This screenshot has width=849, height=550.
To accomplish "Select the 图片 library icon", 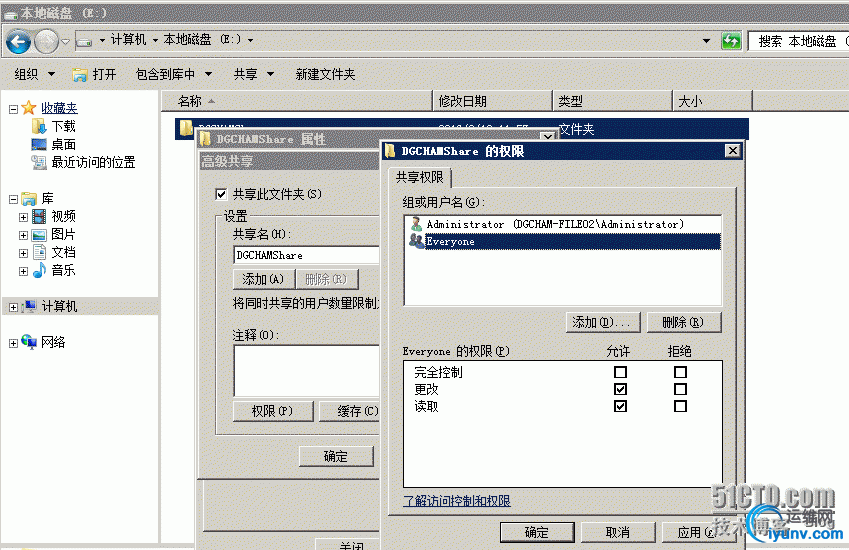I will [39, 235].
